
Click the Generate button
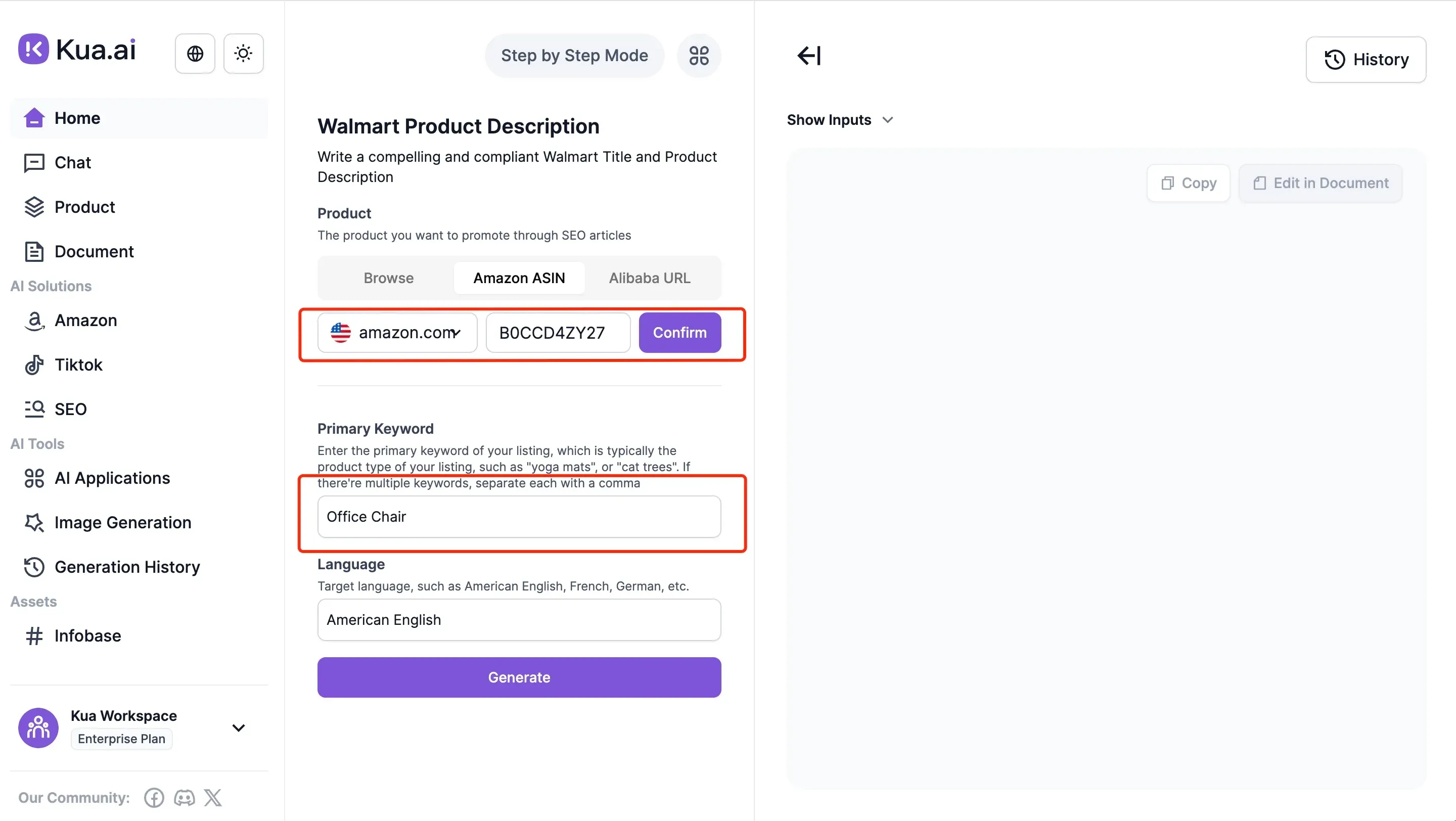pyautogui.click(x=519, y=677)
